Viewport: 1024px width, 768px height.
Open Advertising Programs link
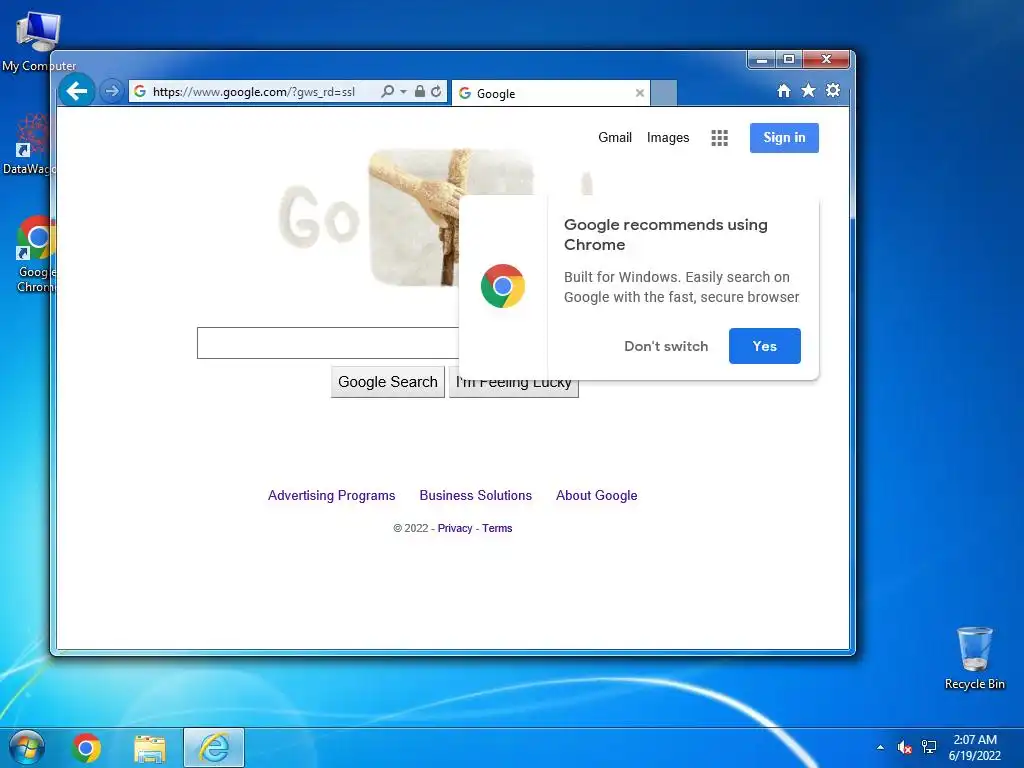coord(332,496)
